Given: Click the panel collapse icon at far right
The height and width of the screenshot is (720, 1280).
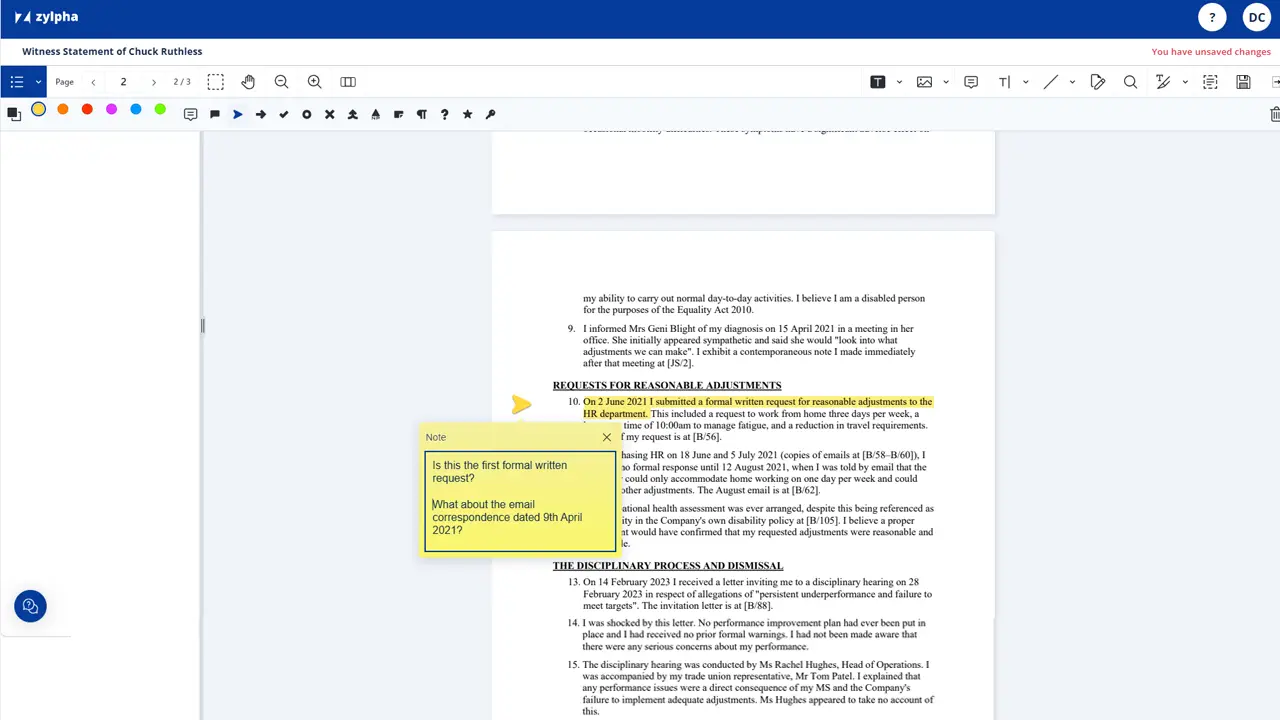Looking at the screenshot, I should coord(1275,82).
